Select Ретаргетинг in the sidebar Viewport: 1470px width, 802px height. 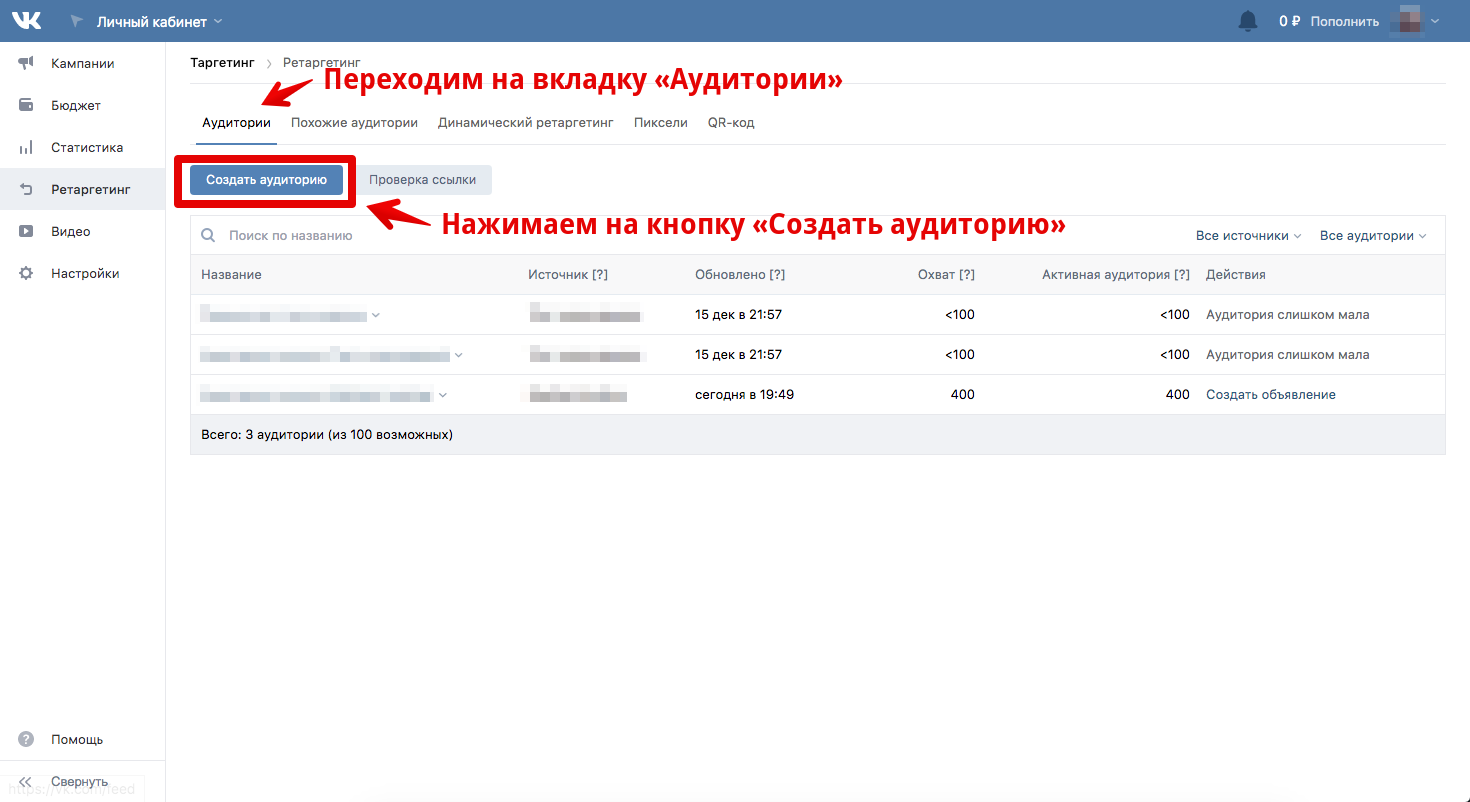tap(83, 190)
